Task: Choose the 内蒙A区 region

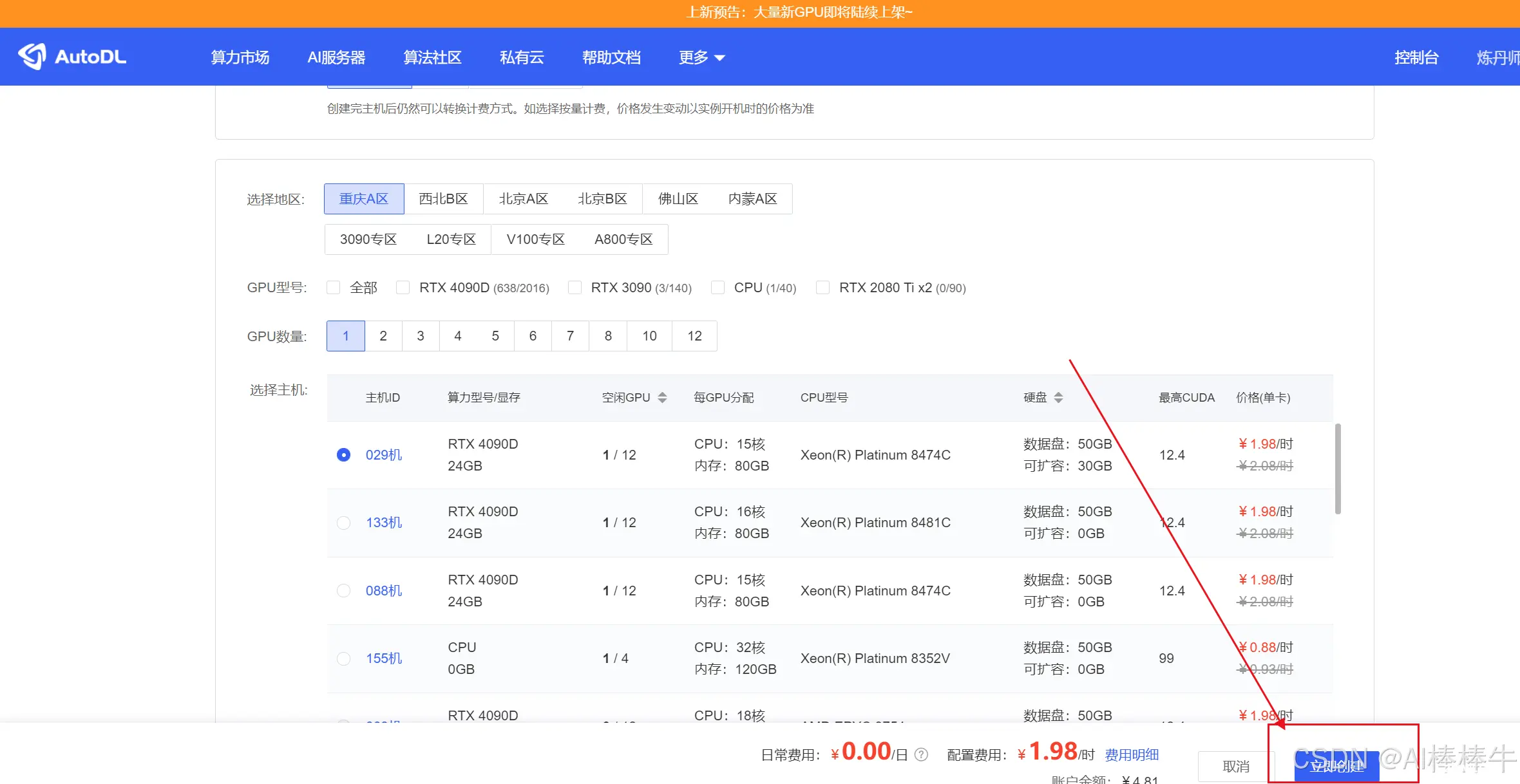Action: click(752, 199)
